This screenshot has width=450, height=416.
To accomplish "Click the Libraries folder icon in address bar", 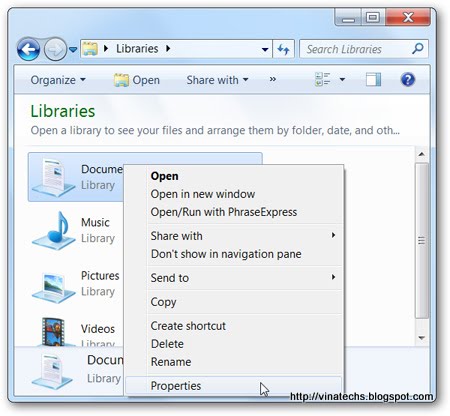I will pyautogui.click(x=90, y=49).
